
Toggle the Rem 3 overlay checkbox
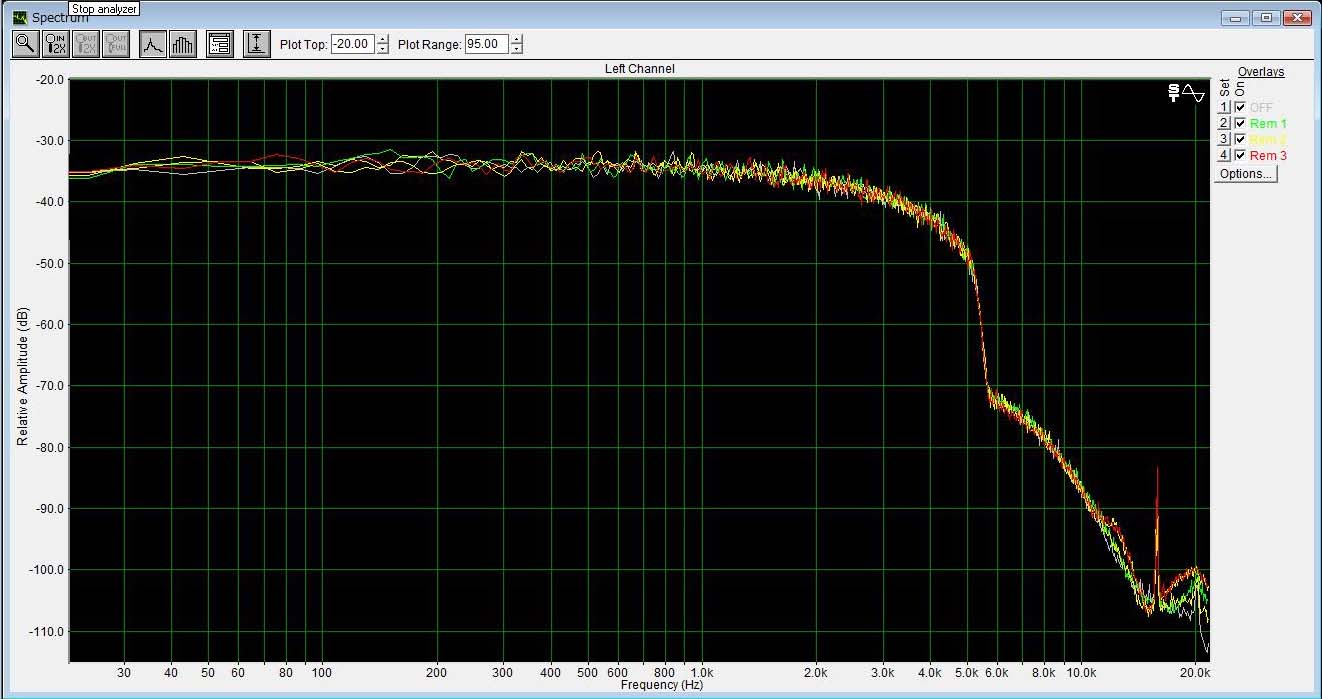click(x=1240, y=155)
